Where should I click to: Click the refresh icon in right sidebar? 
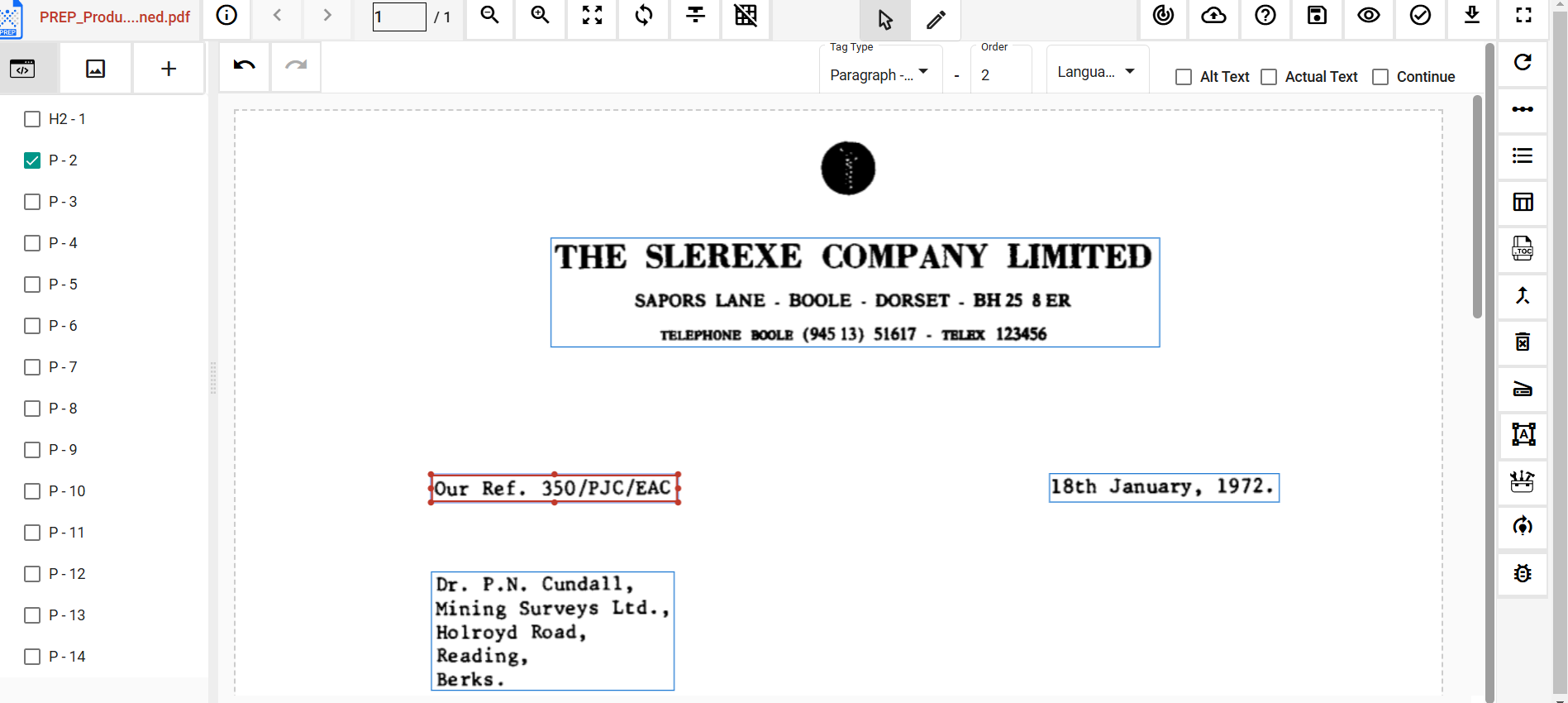(x=1523, y=63)
